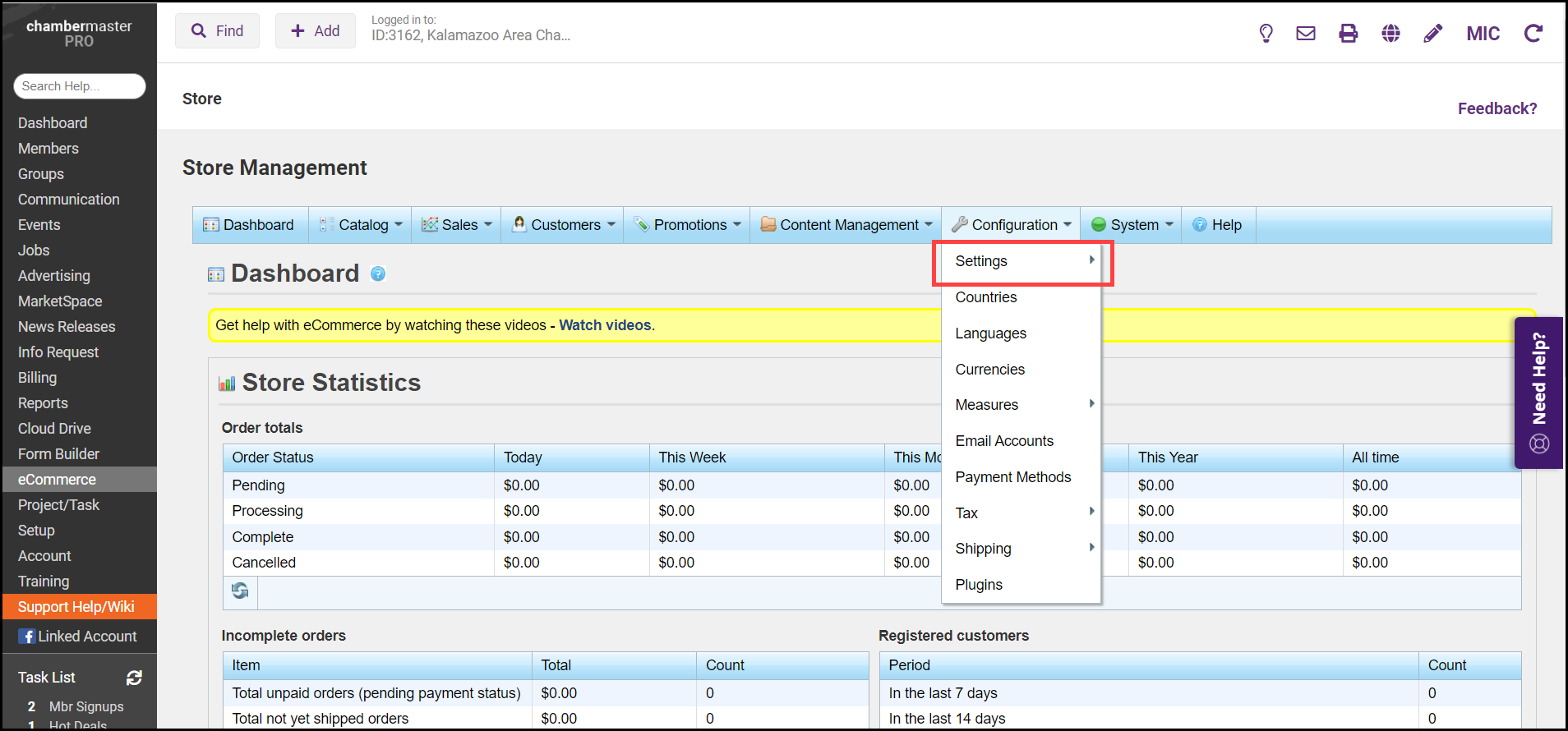This screenshot has height=731, width=1568.
Task: Click the Add button
Action: pyautogui.click(x=316, y=31)
